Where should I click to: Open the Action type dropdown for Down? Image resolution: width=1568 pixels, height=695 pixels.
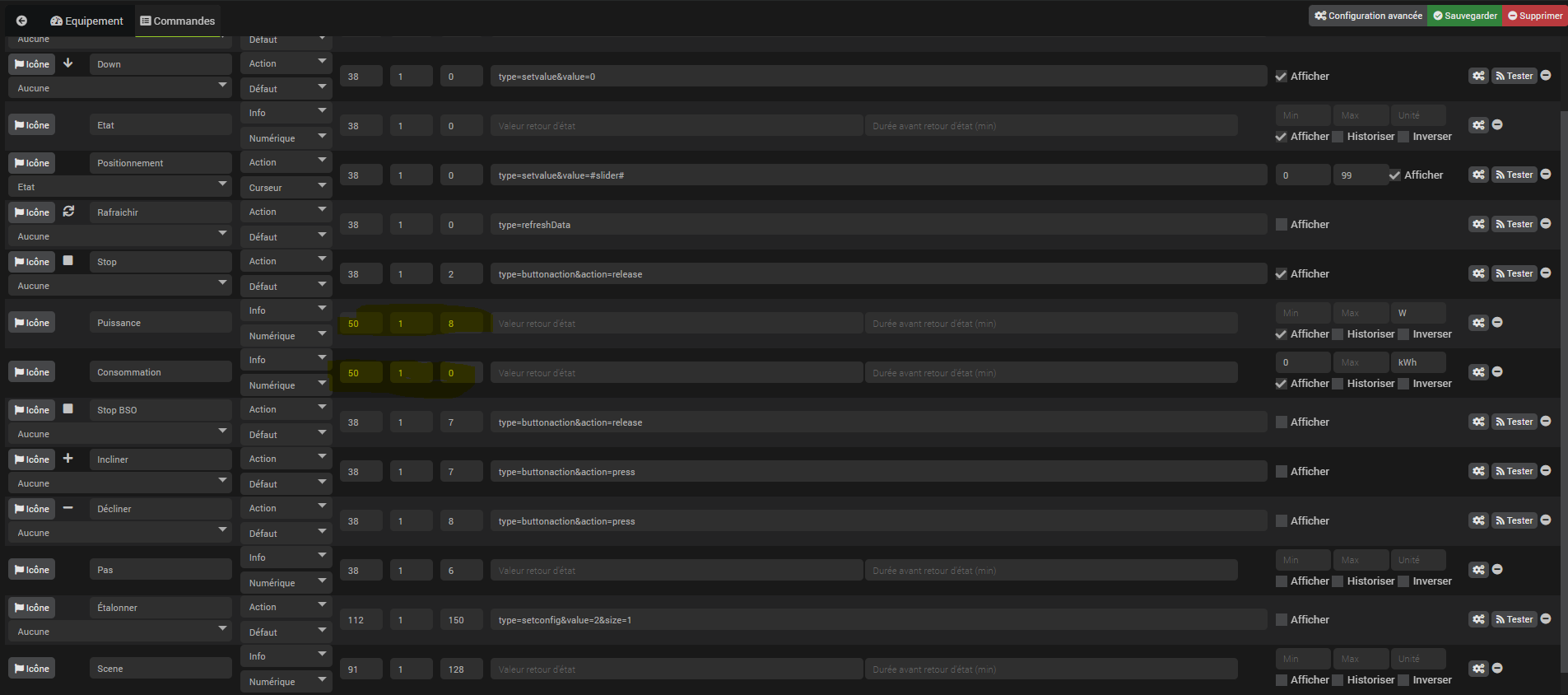[286, 63]
